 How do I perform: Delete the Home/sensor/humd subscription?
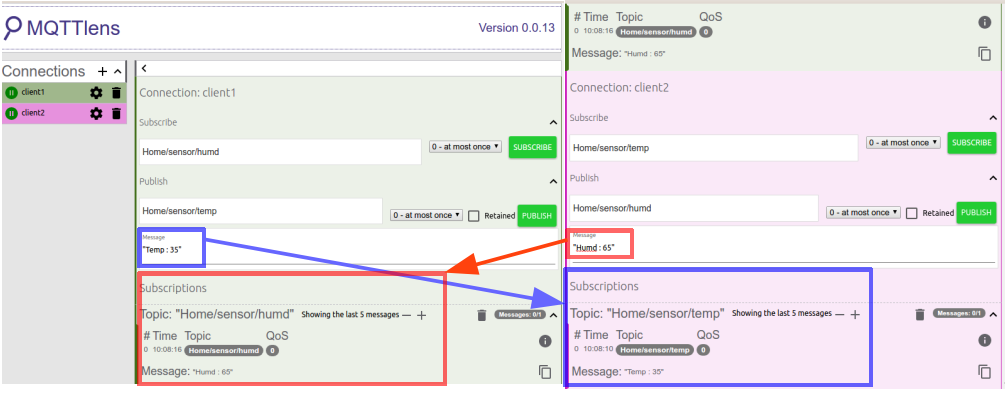click(482, 315)
